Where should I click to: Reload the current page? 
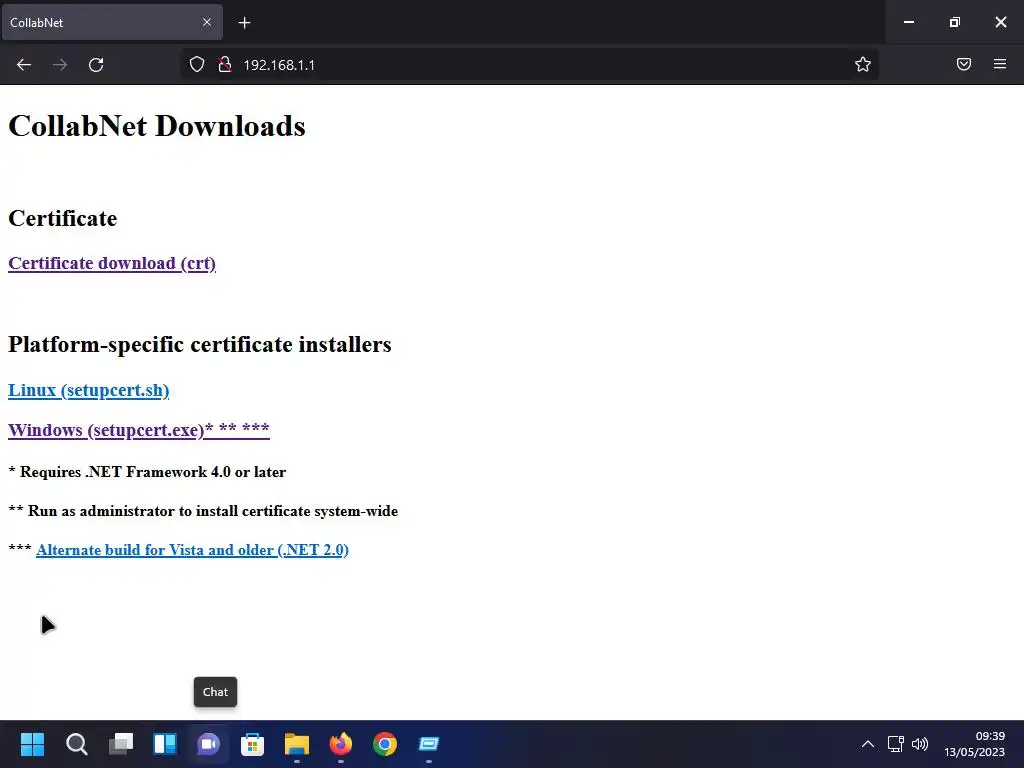click(x=96, y=65)
